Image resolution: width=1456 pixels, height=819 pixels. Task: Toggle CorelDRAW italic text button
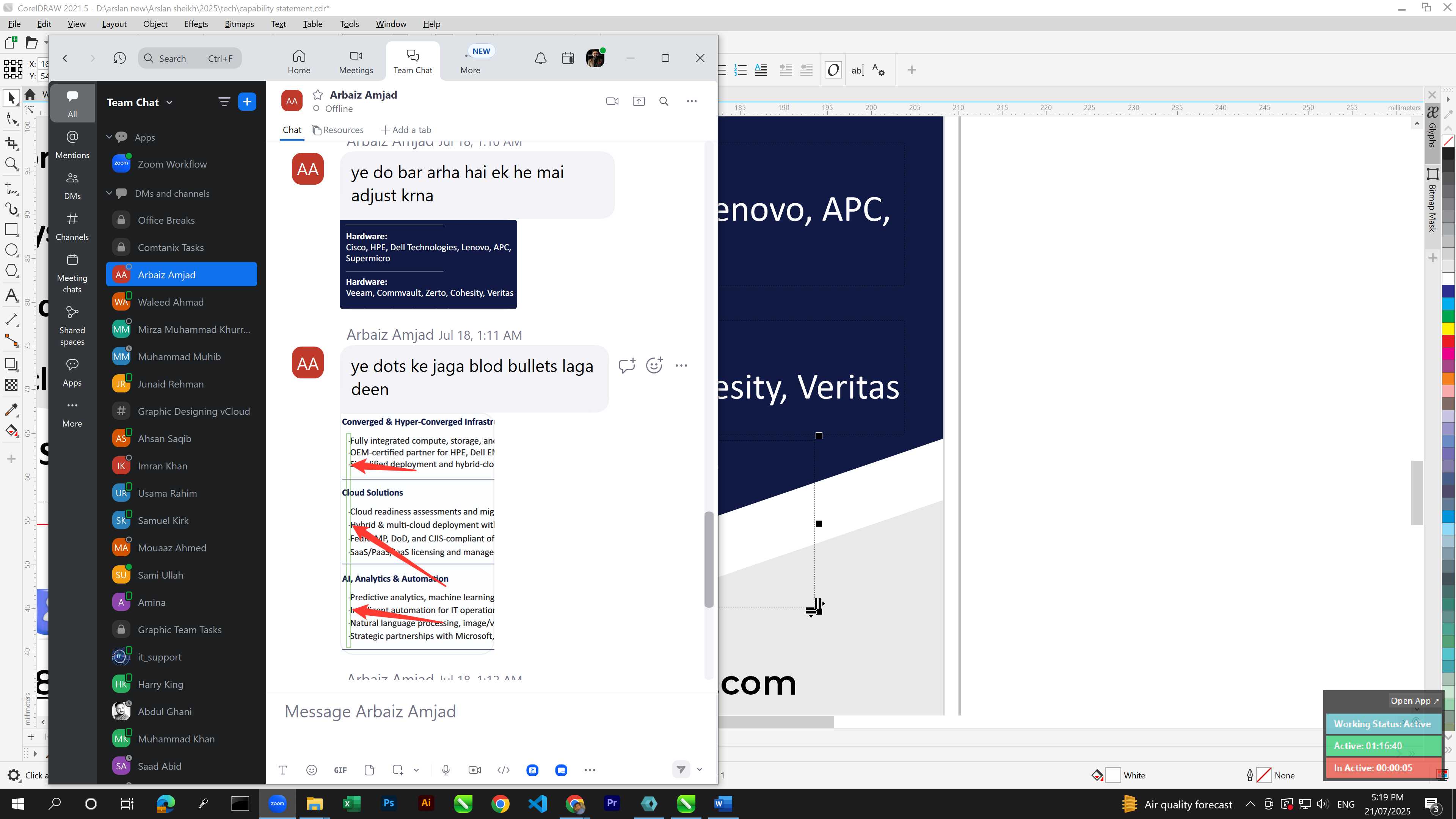pyautogui.click(x=833, y=70)
